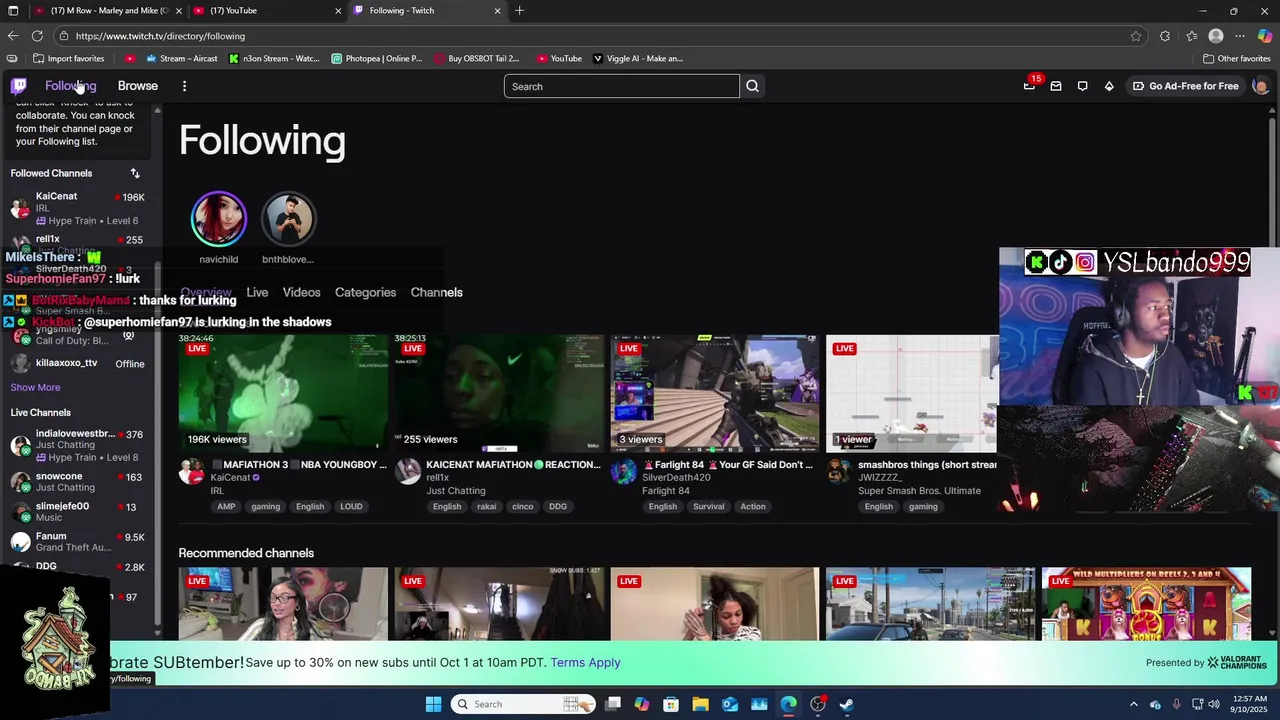Open the Twitch more options menu
The height and width of the screenshot is (720, 1280).
click(x=184, y=86)
